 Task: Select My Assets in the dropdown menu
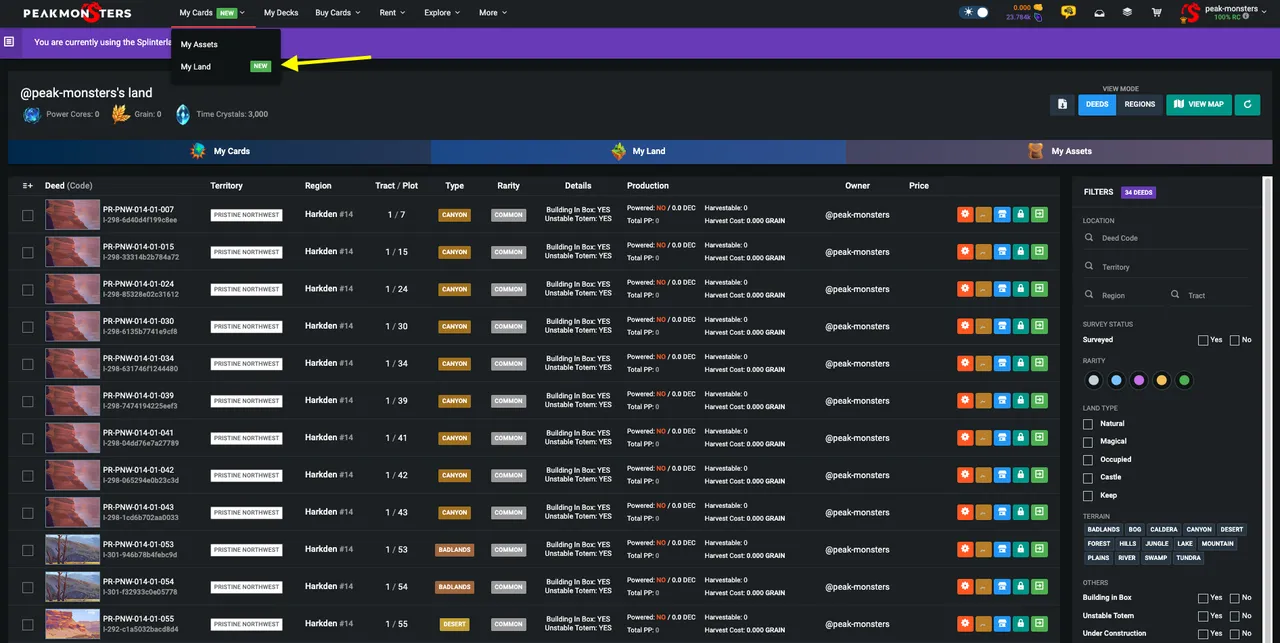(x=226, y=45)
